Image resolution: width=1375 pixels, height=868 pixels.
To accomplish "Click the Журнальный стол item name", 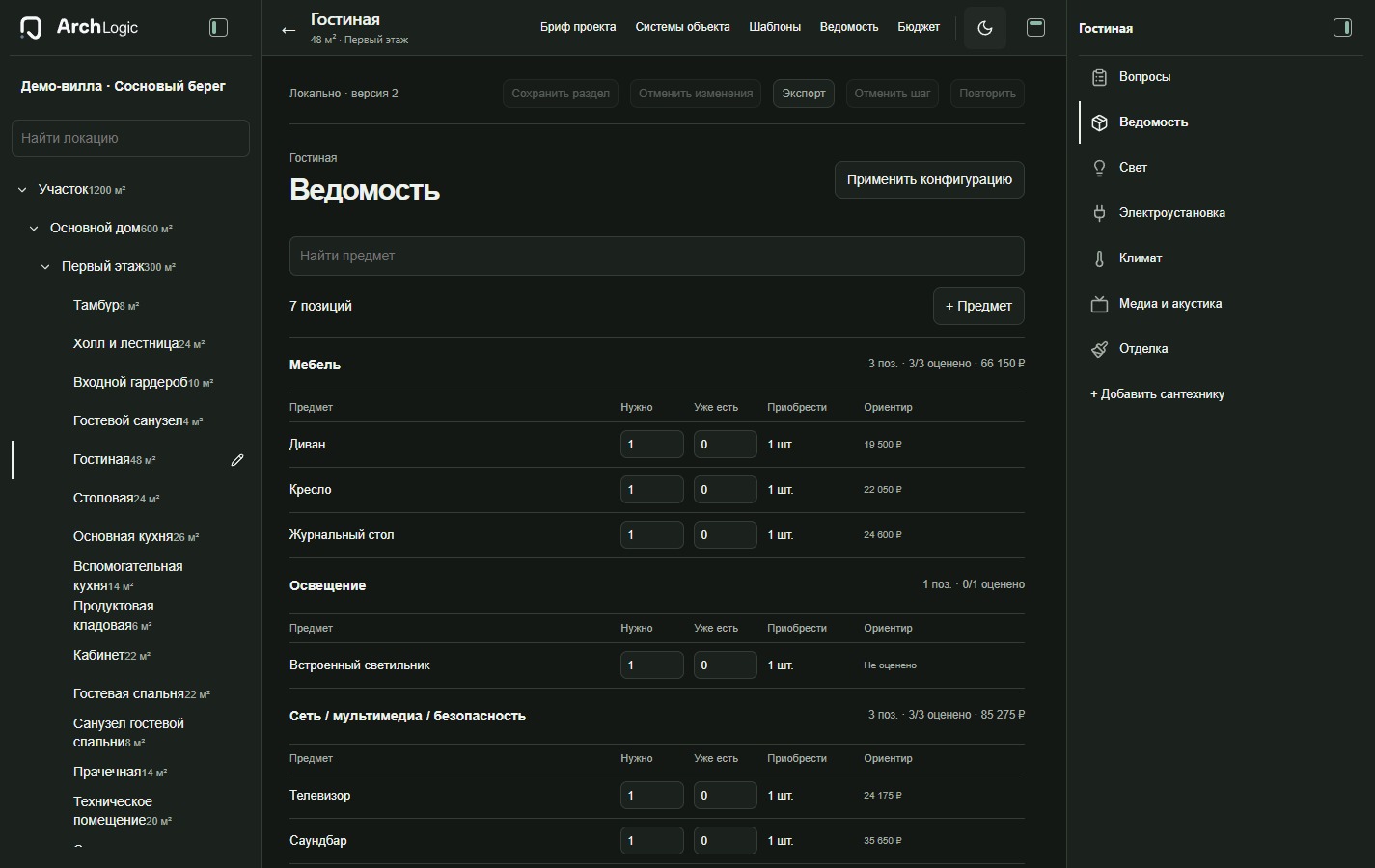I will point(342,535).
